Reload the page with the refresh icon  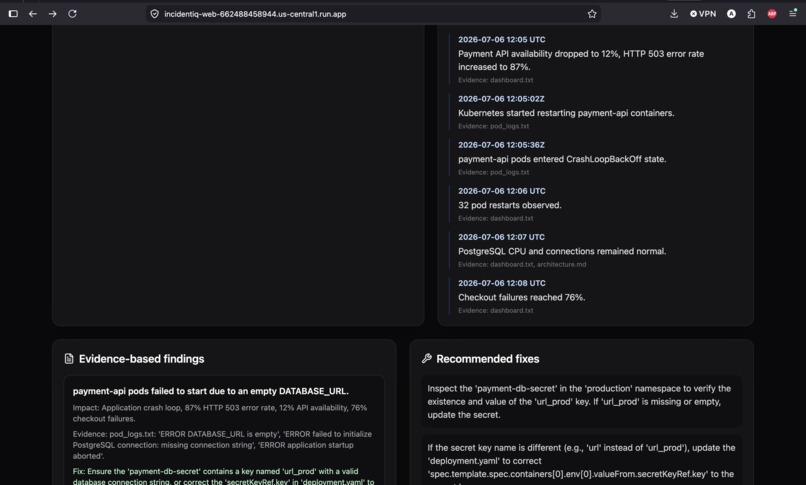tap(72, 14)
